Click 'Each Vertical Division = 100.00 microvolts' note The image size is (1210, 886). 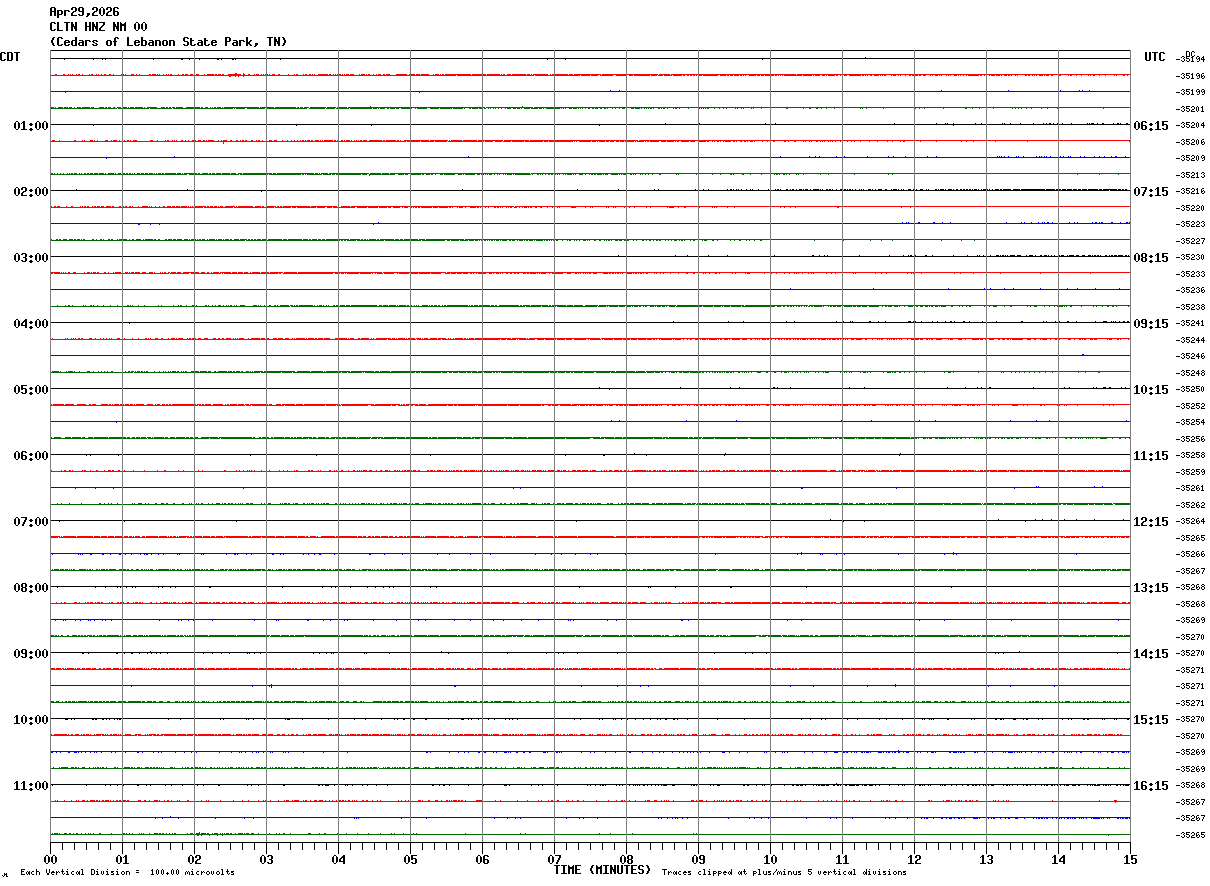pos(128,873)
